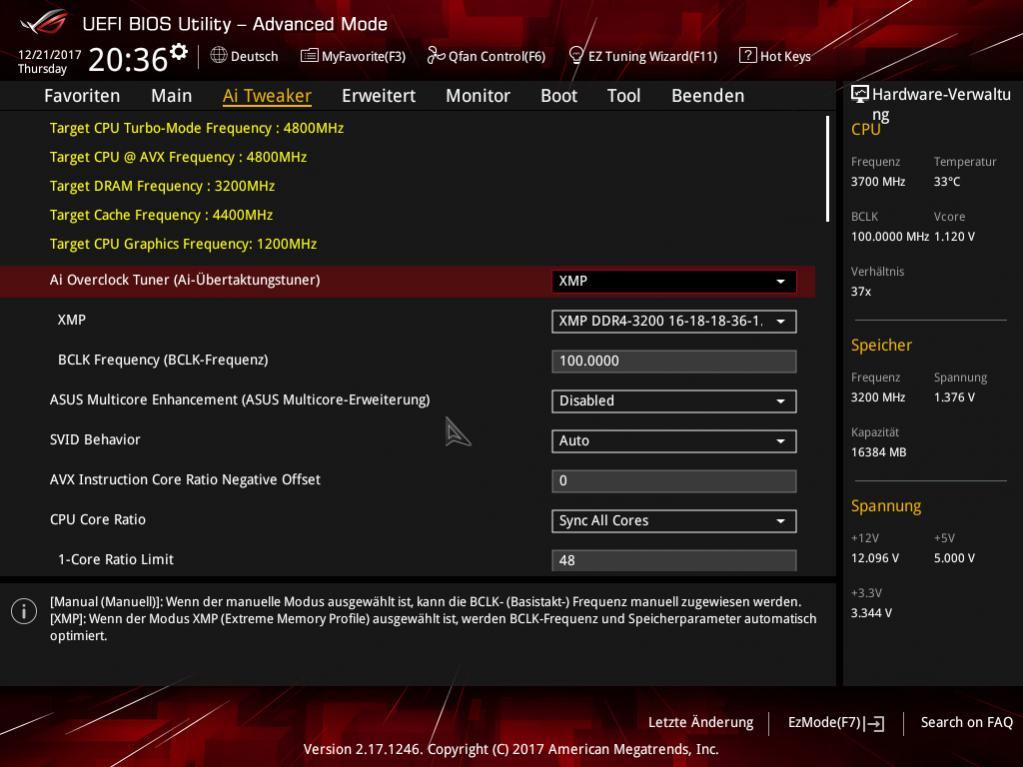
Task: Click the BCLK Frequency input field
Action: coord(674,361)
